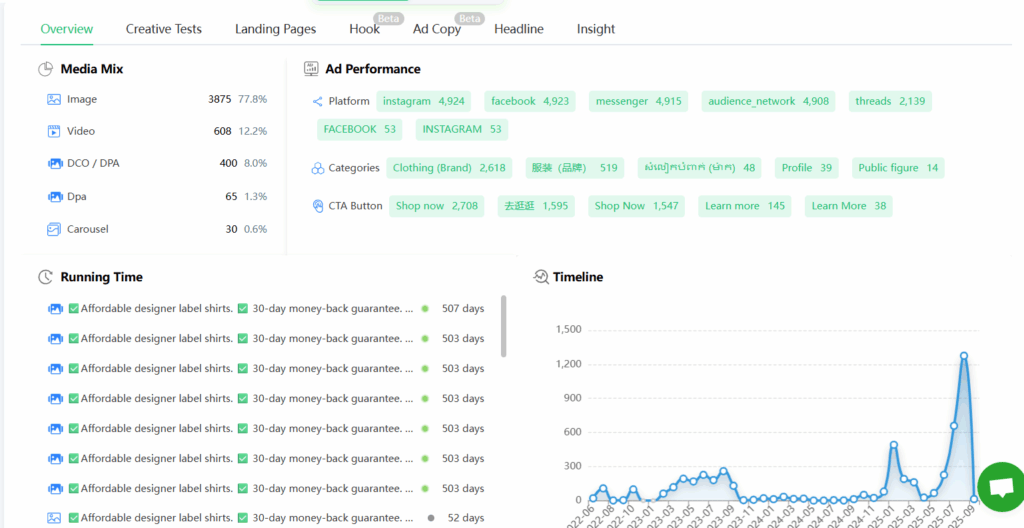Click the Shop Now 1,547 CTA tag
Viewport: 1024px width, 528px height.
point(637,206)
